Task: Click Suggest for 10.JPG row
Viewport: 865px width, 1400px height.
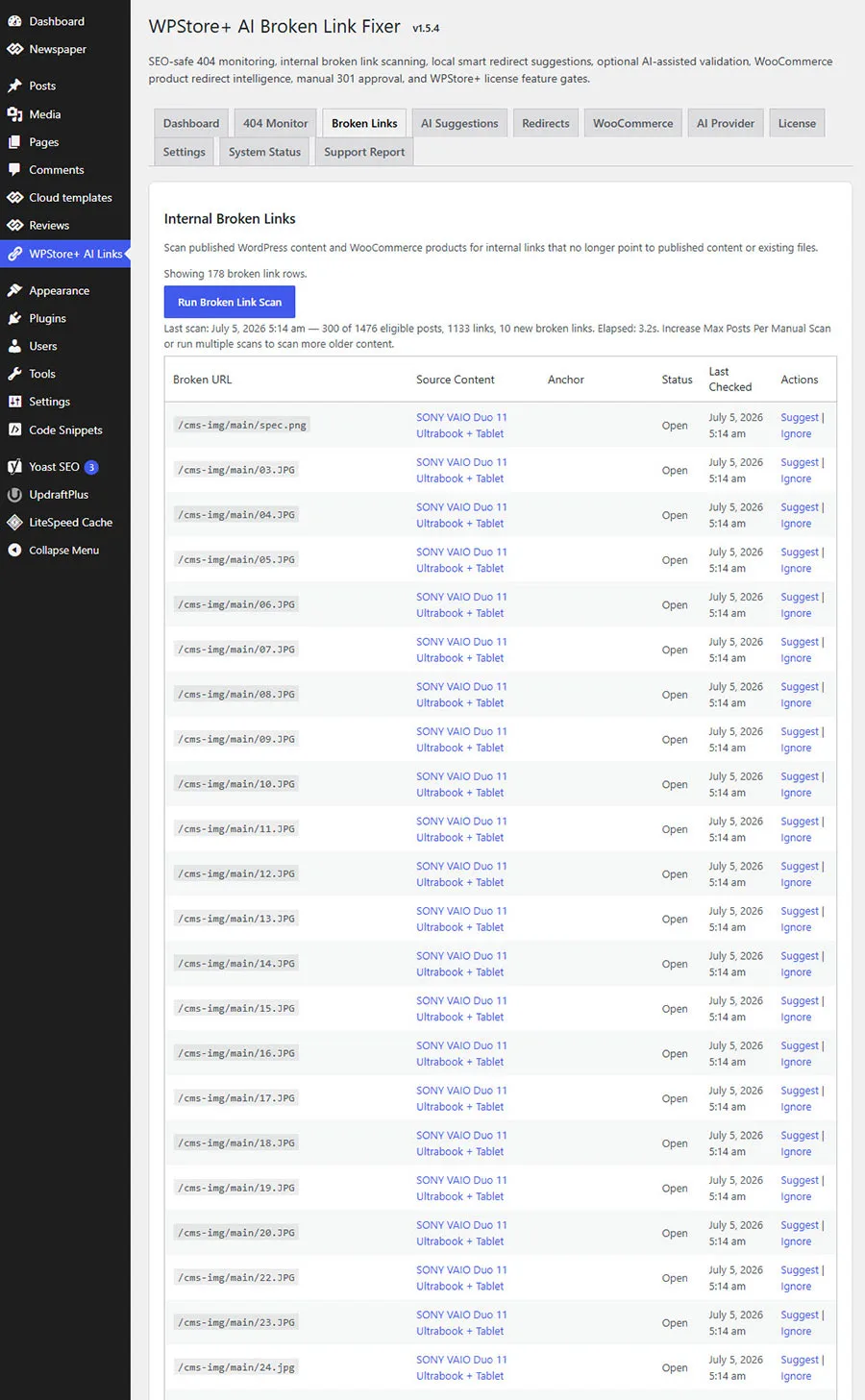Action: [800, 776]
